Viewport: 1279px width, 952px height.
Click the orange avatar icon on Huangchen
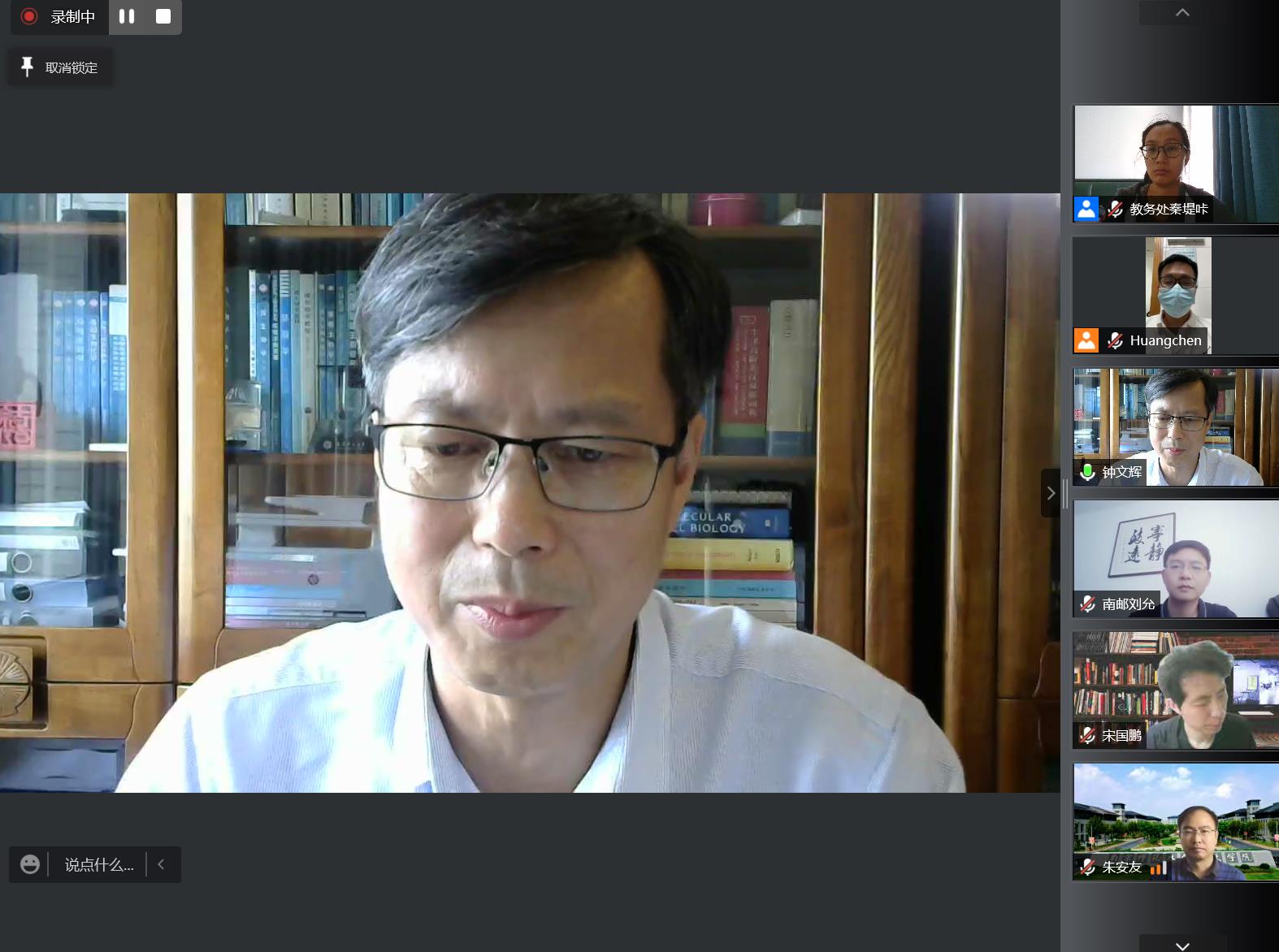1086,340
